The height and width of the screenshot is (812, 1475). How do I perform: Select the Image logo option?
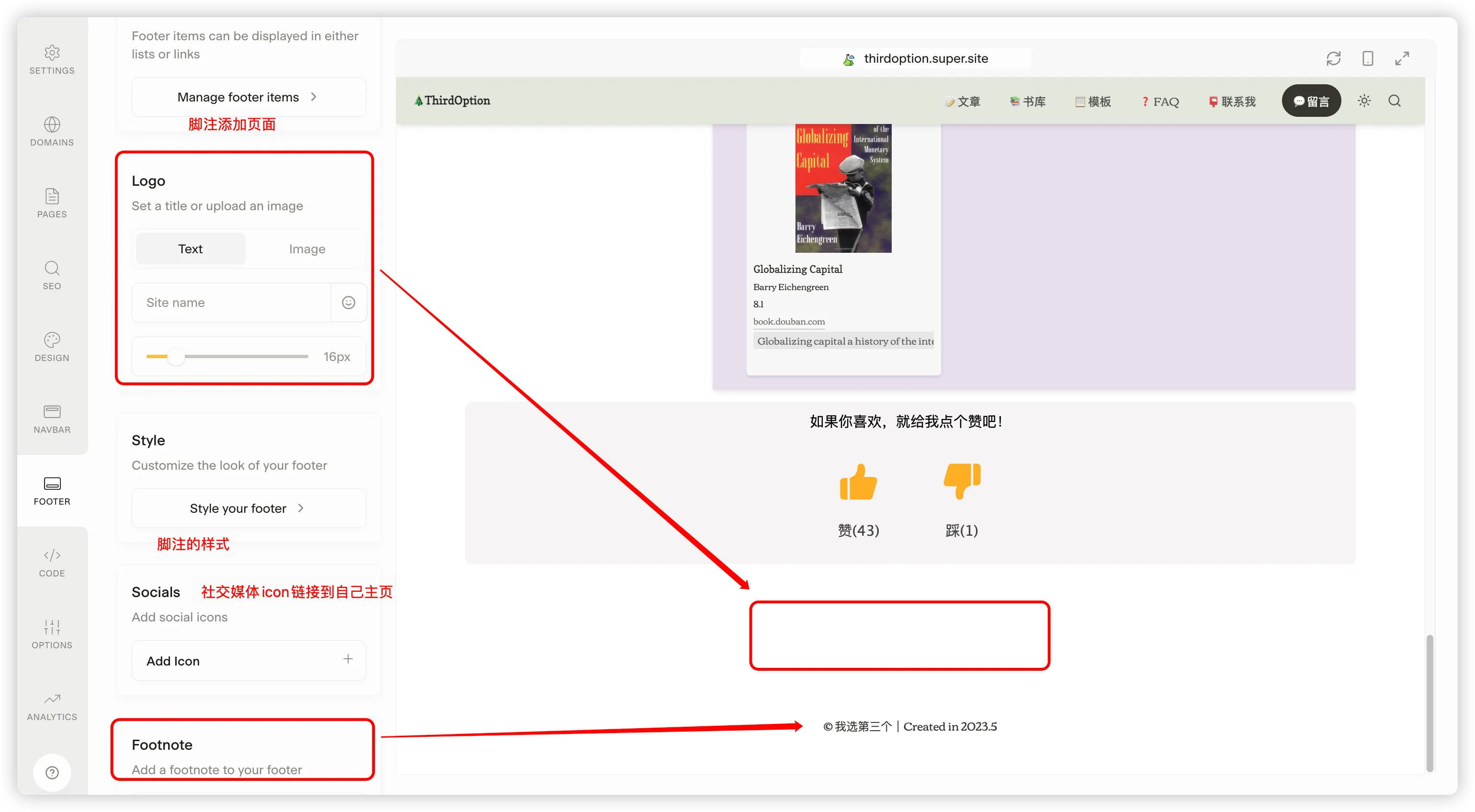(x=307, y=248)
